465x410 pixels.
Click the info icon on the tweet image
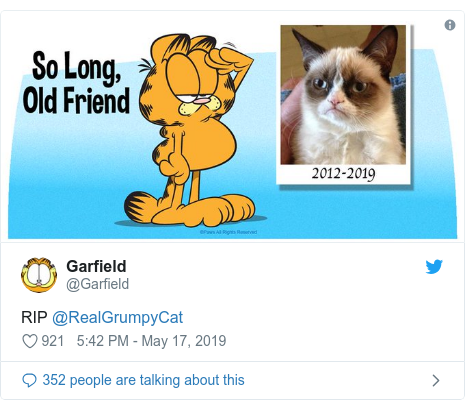pyautogui.click(x=450, y=25)
